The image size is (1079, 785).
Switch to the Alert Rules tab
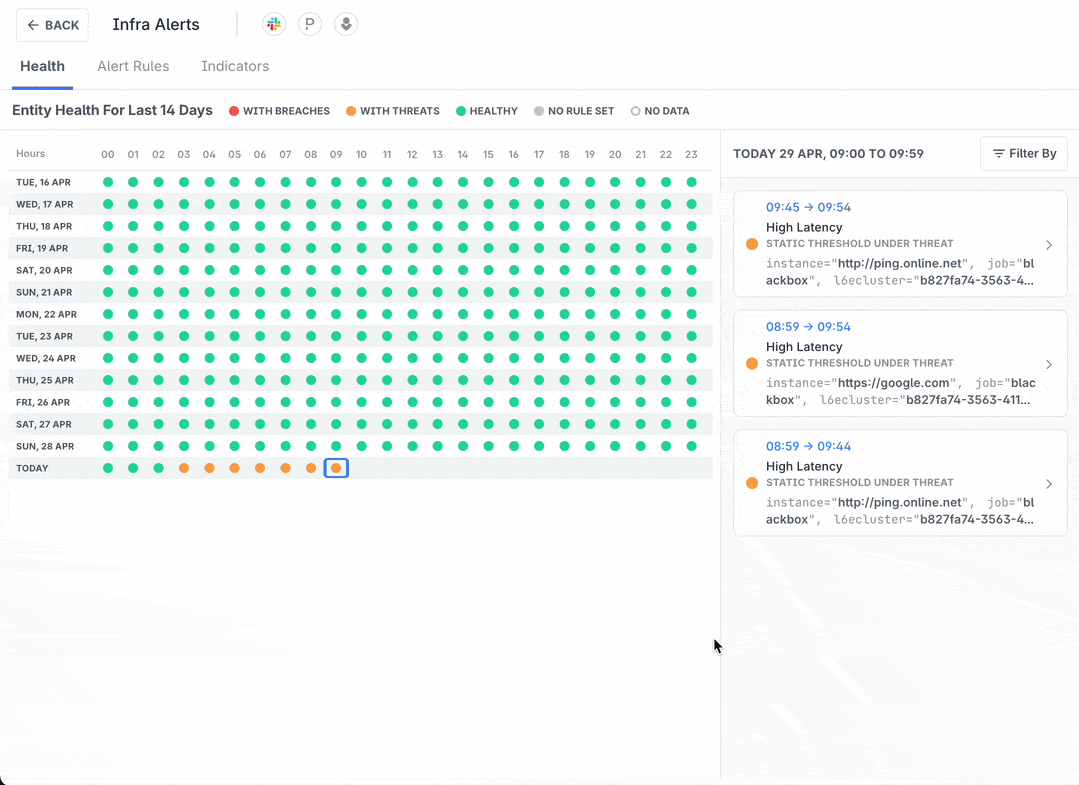click(133, 67)
